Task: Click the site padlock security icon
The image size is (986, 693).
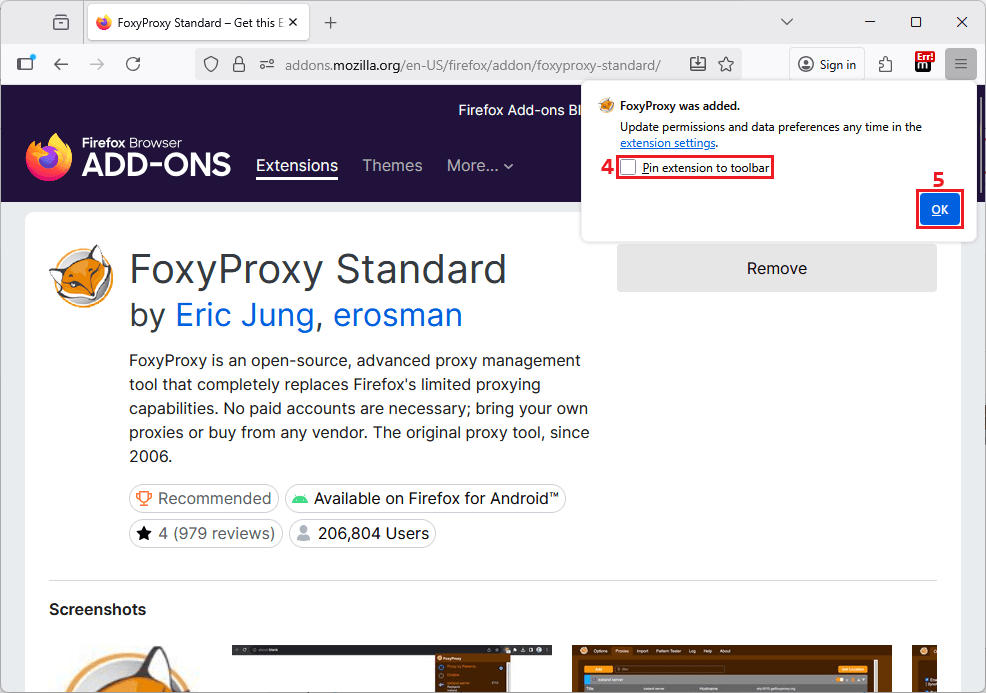Action: tap(238, 64)
